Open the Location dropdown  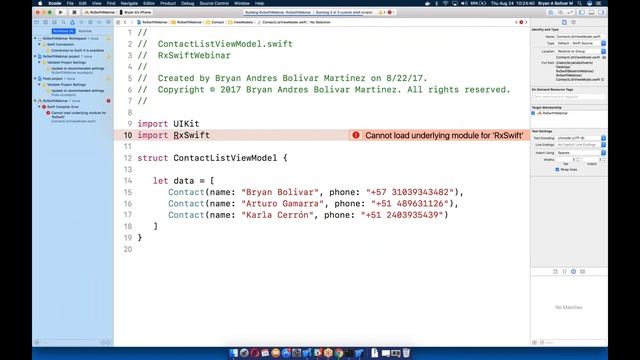(581, 51)
